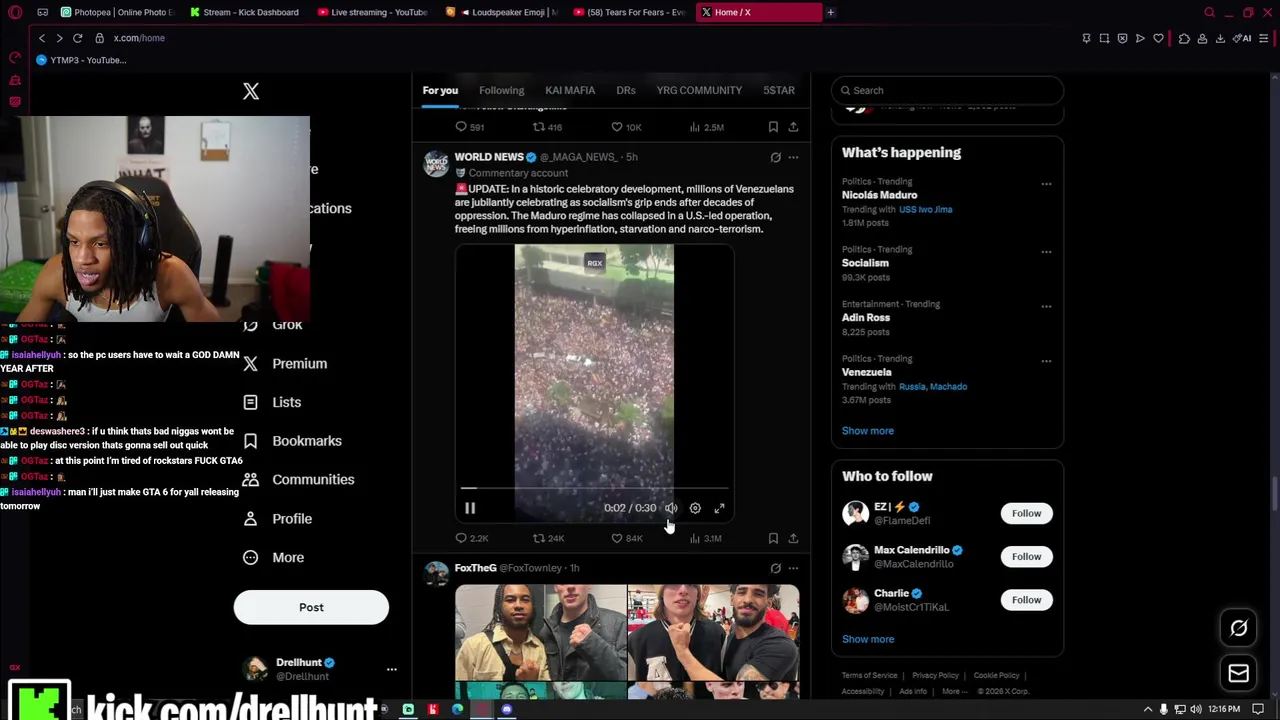This screenshot has height=720, width=1280.
Task: Switch to the Following tab
Action: click(x=501, y=90)
